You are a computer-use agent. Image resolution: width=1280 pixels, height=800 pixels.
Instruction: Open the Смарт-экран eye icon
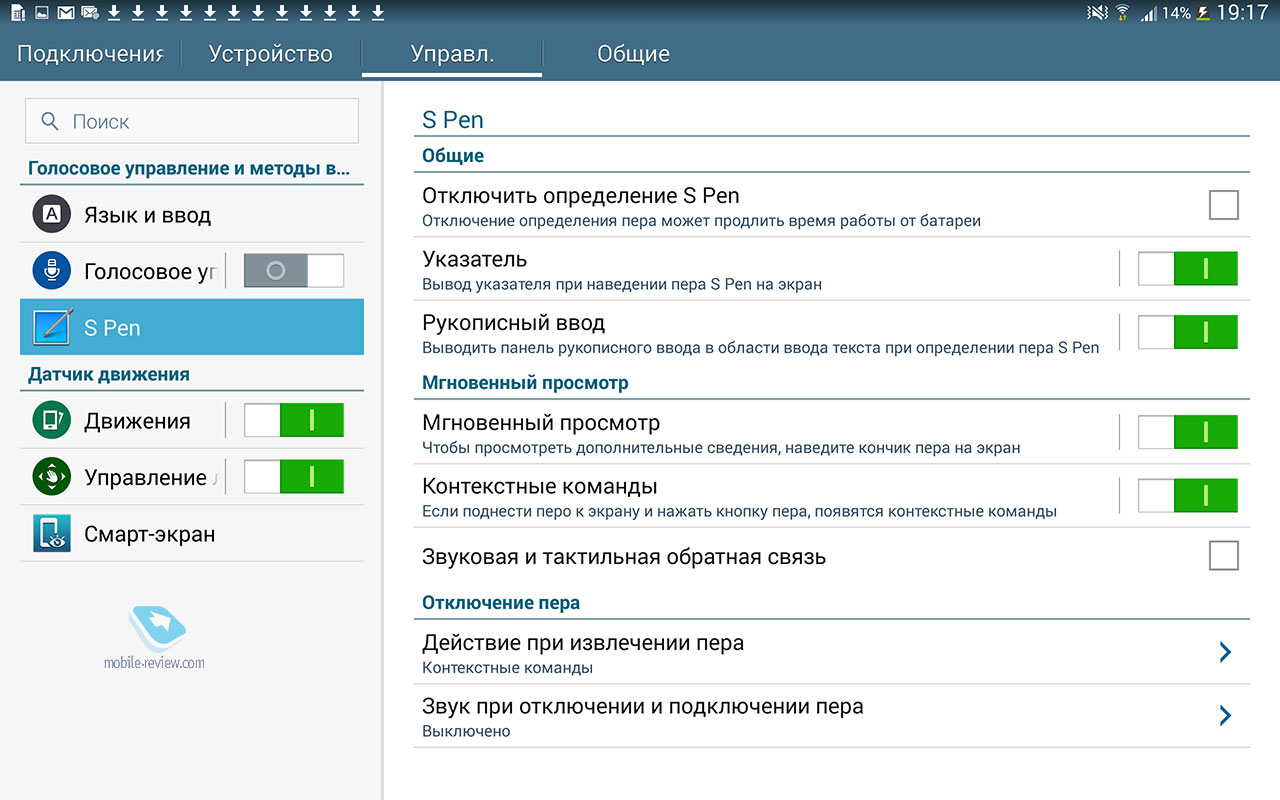(x=51, y=533)
